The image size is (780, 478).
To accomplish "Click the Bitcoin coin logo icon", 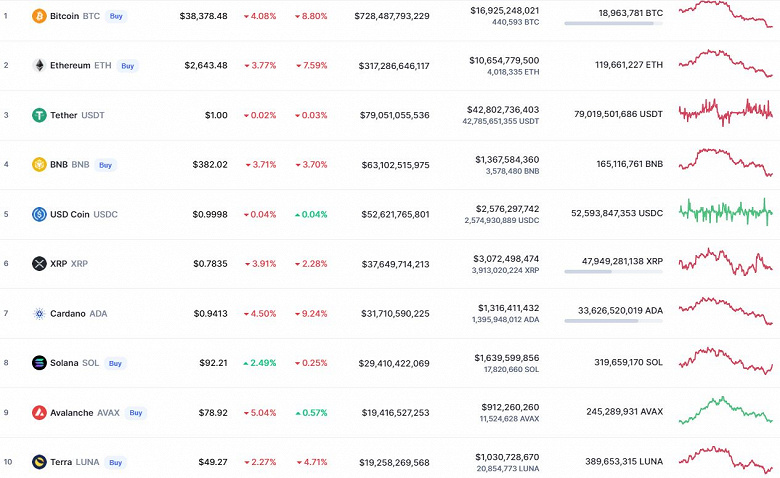I will pos(39,16).
